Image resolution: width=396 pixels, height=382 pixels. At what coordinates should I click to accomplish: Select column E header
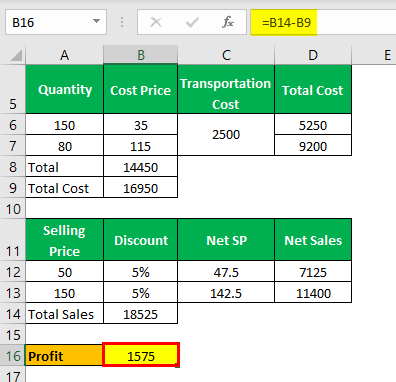[x=374, y=55]
